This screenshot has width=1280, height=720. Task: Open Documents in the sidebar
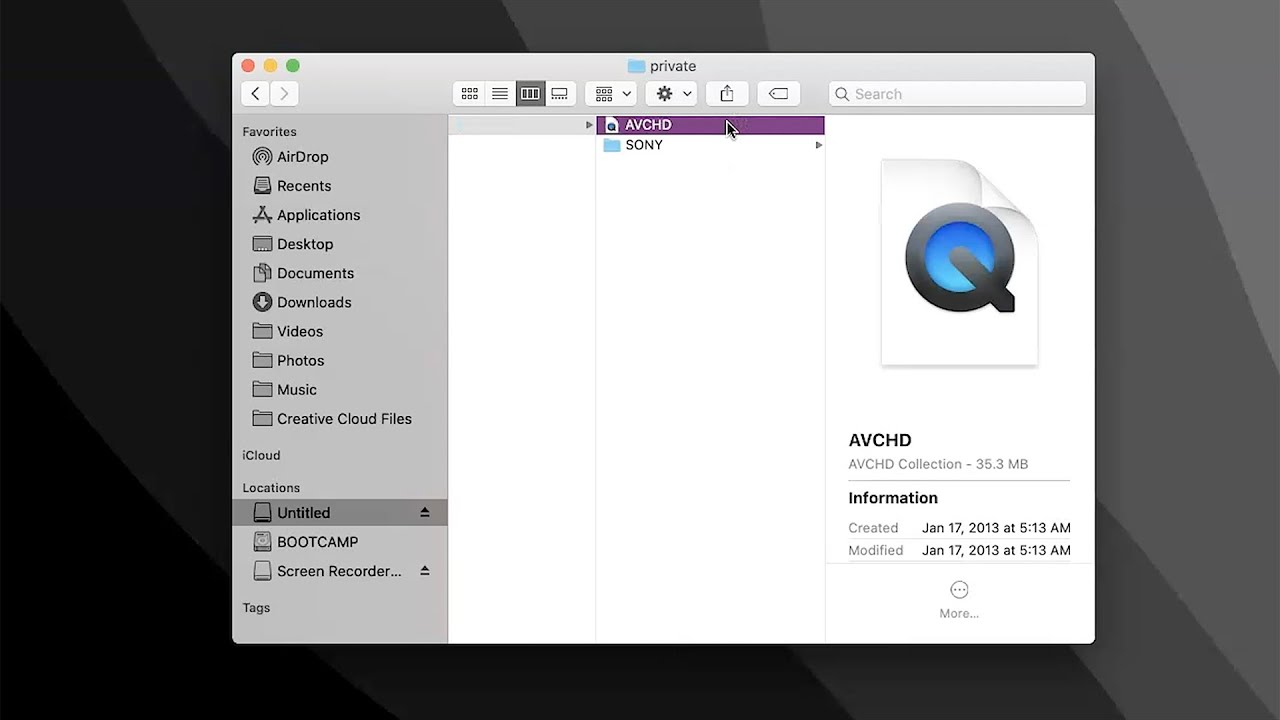(340, 273)
